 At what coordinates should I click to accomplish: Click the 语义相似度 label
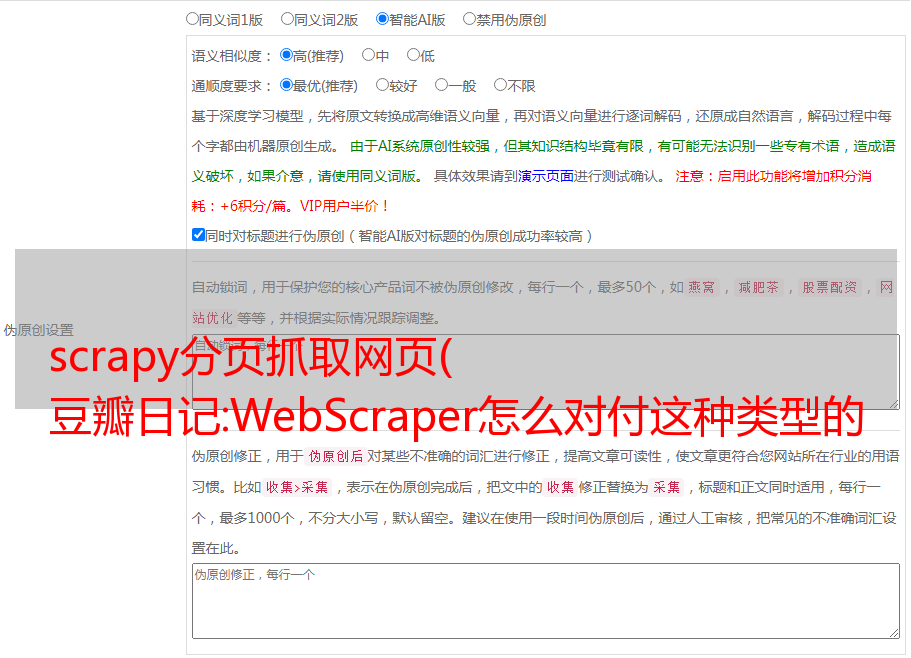232,56
